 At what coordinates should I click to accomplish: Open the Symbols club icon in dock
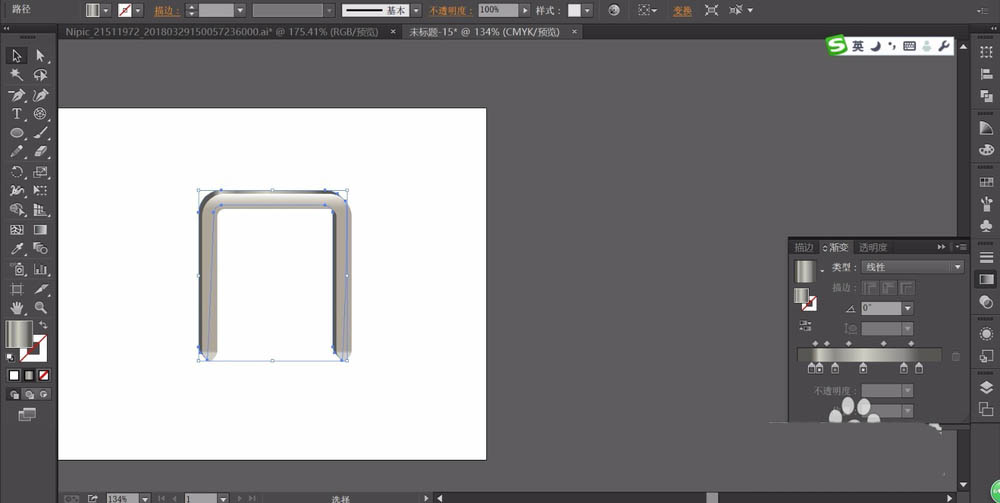(x=986, y=226)
